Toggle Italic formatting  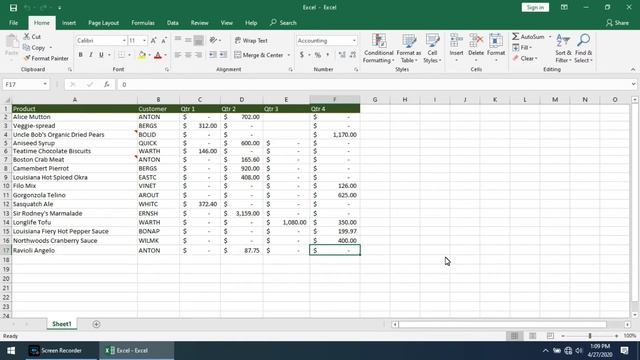pyautogui.click(x=91, y=55)
